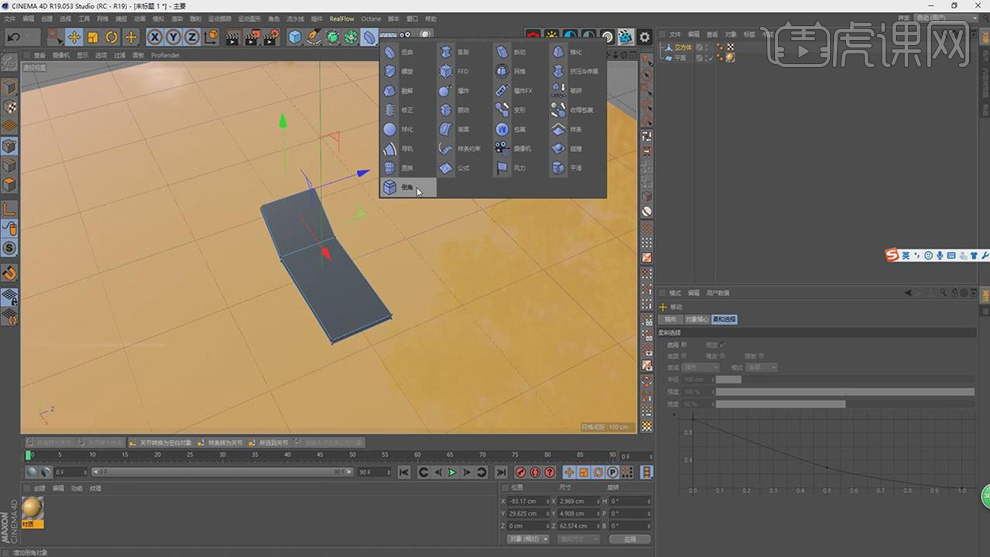990x557 pixels.
Task: Toggle the soft selection Enable checkbox
Action: (x=684, y=345)
